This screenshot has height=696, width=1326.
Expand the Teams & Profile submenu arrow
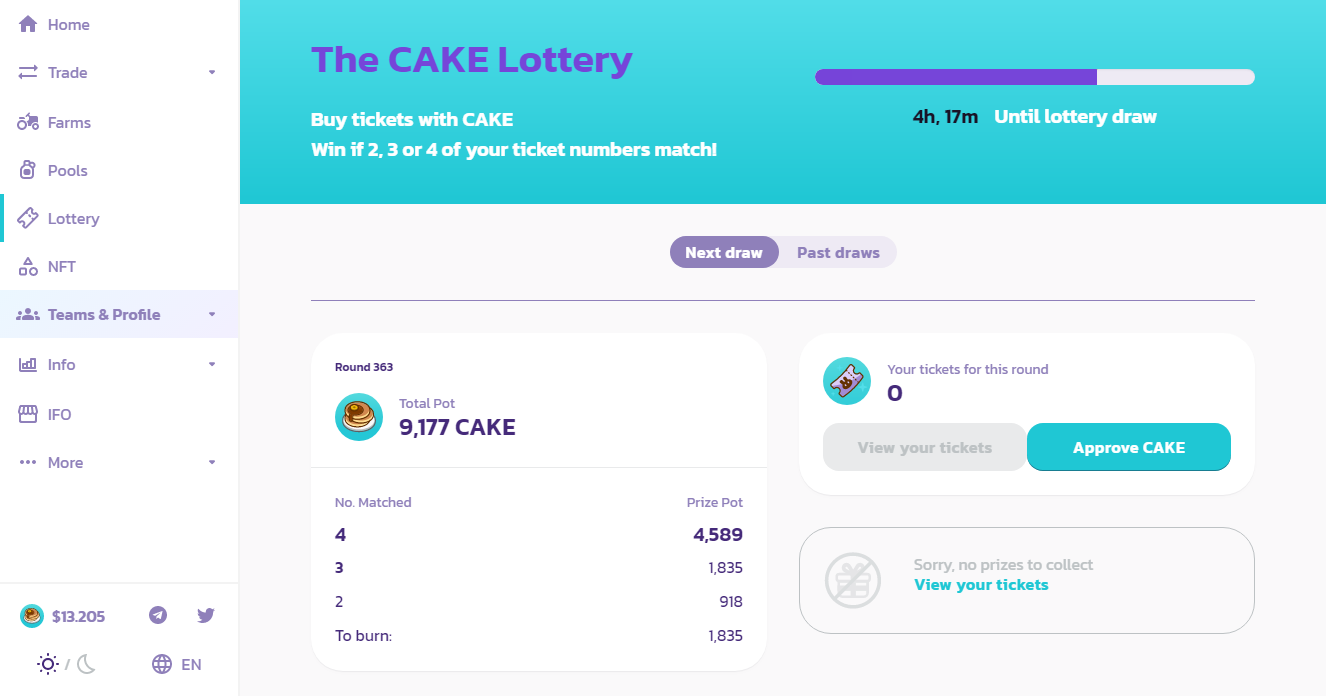(x=212, y=314)
